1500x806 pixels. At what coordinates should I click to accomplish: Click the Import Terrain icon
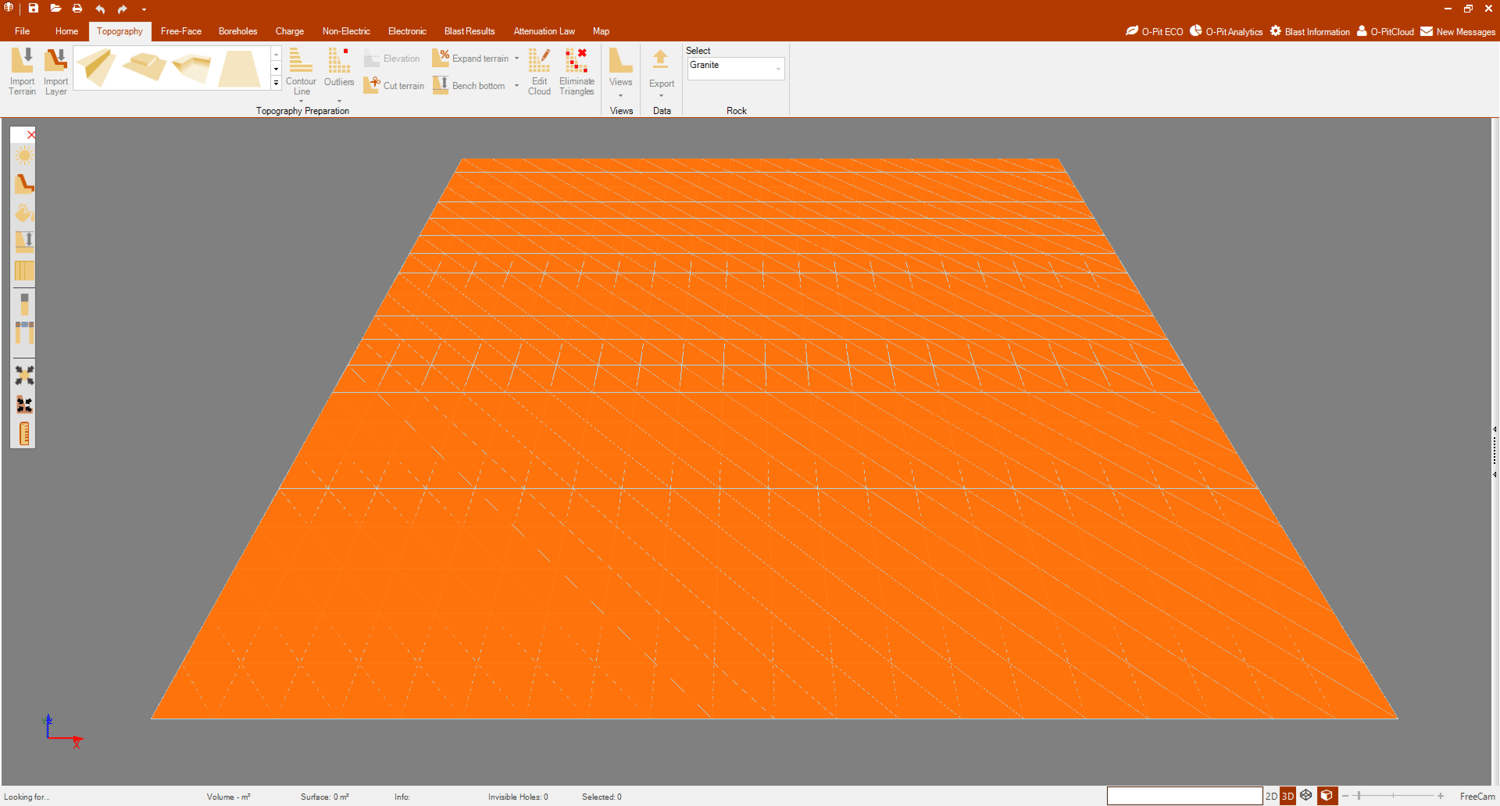(x=22, y=72)
